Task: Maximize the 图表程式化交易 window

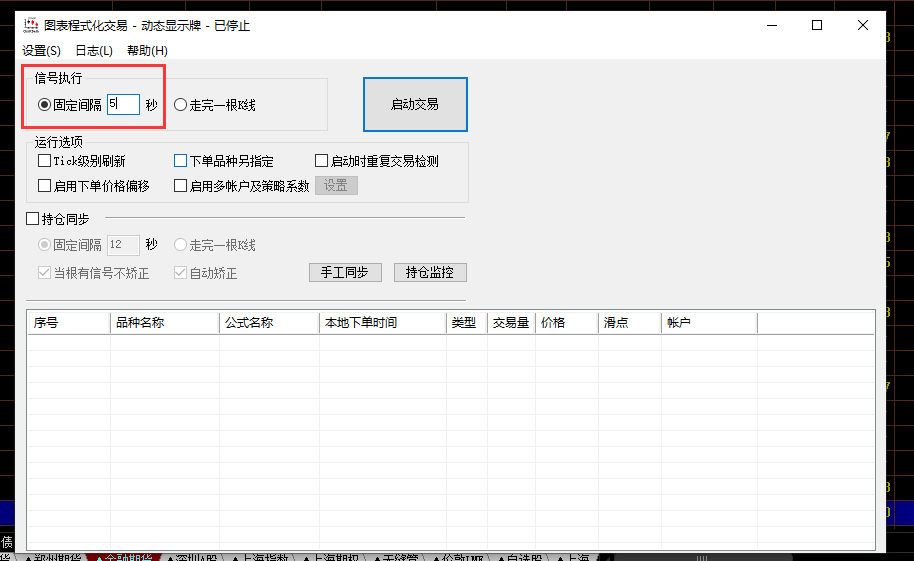Action: coord(817,25)
